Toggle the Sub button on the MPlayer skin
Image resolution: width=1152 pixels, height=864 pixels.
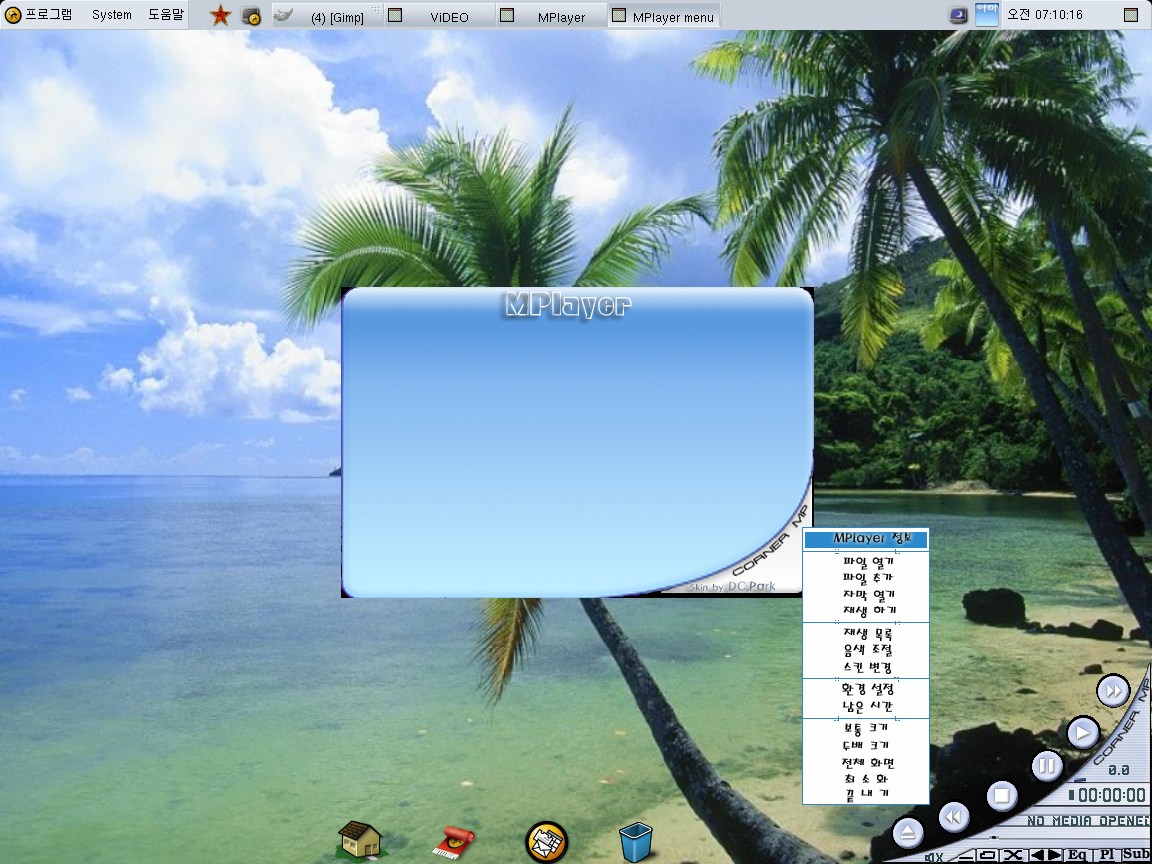pos(1136,855)
